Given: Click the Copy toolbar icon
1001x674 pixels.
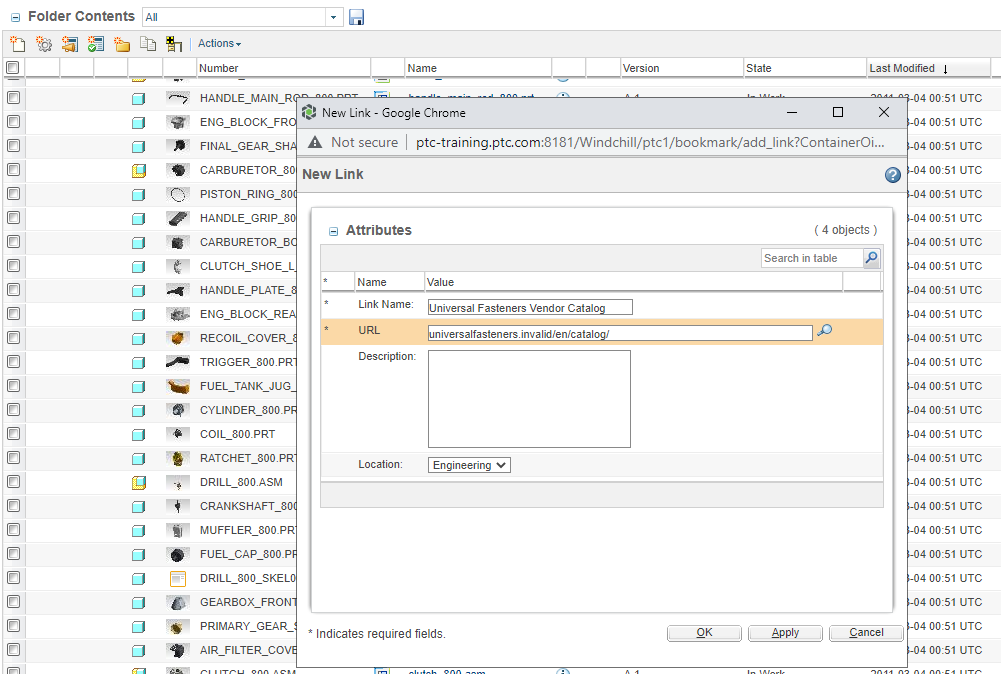Looking at the screenshot, I should [148, 44].
